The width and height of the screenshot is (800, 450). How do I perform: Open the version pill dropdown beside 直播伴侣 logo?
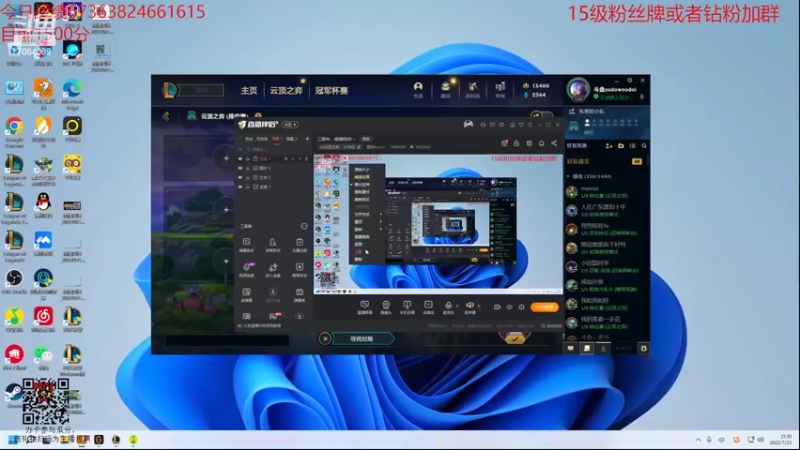290,124
